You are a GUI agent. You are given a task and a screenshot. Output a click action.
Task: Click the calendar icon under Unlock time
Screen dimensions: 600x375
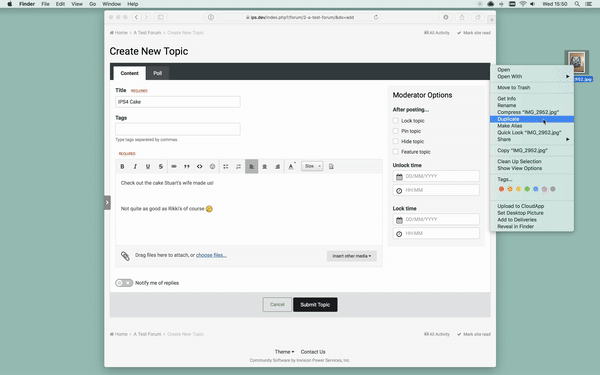click(399, 176)
